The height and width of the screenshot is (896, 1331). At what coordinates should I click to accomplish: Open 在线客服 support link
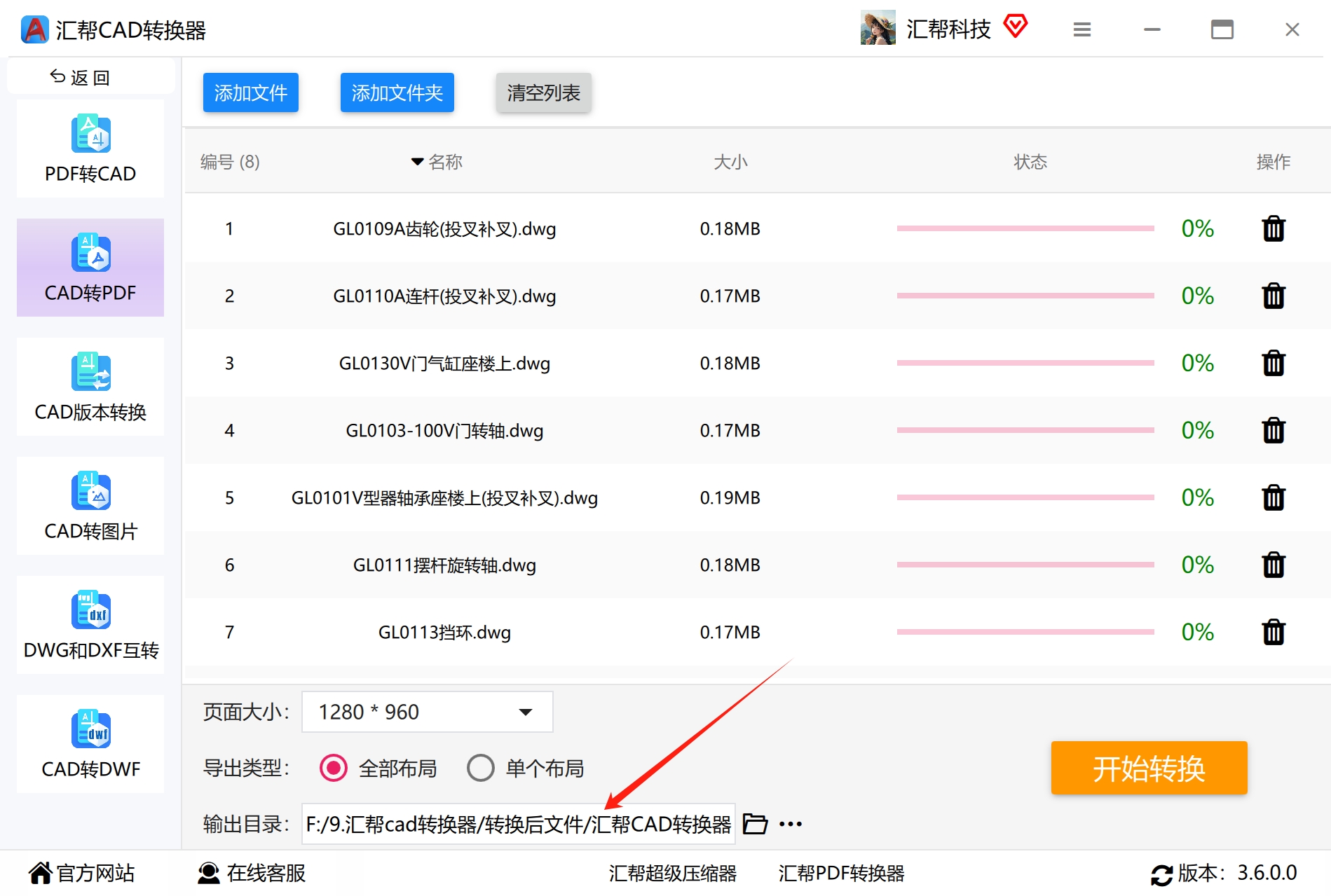pos(252,873)
